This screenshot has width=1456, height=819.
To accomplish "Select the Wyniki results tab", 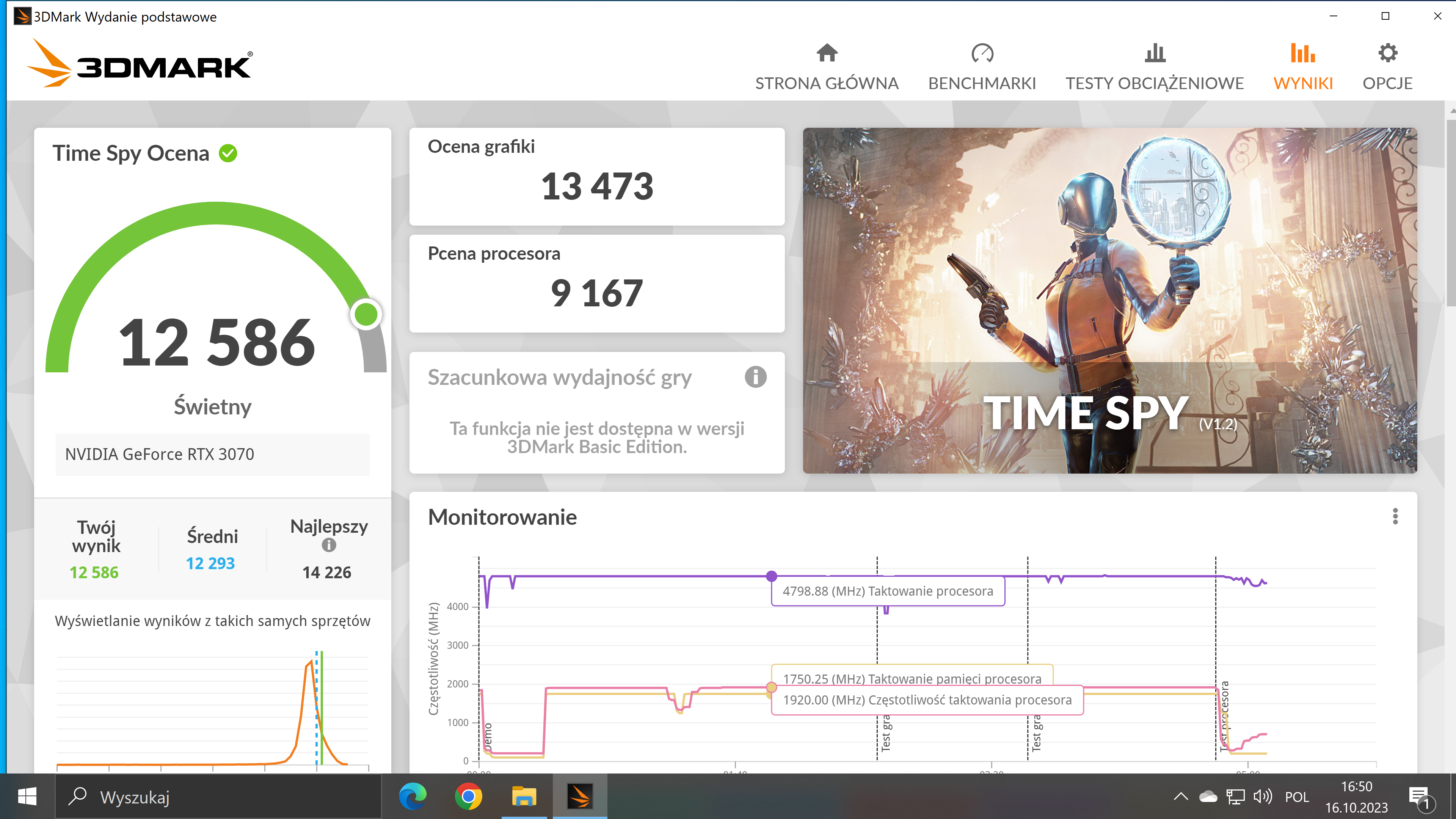I will coord(1303,67).
